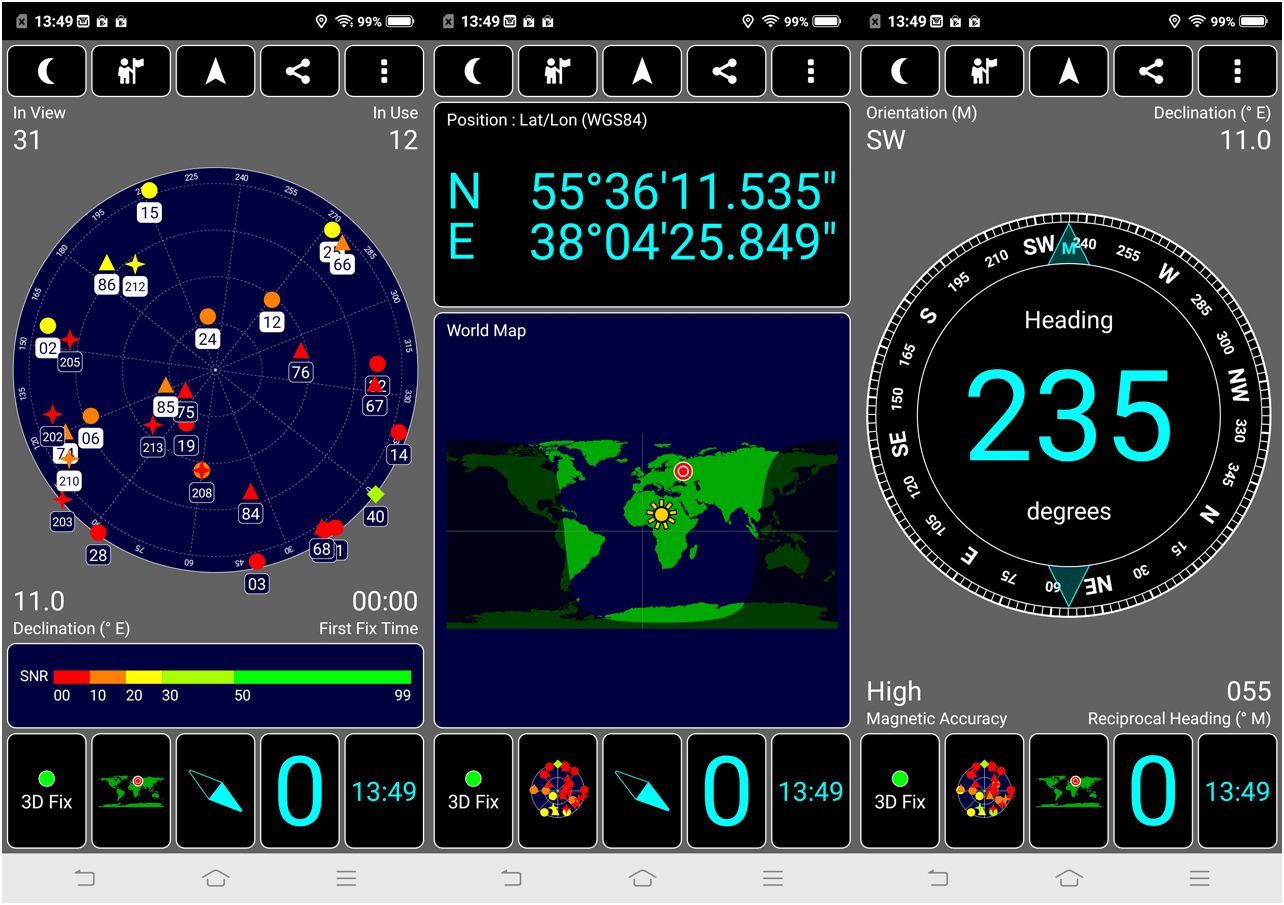Tap the waypoint person-flag icon on middle screen
This screenshot has height=905, width=1284.
pos(558,71)
